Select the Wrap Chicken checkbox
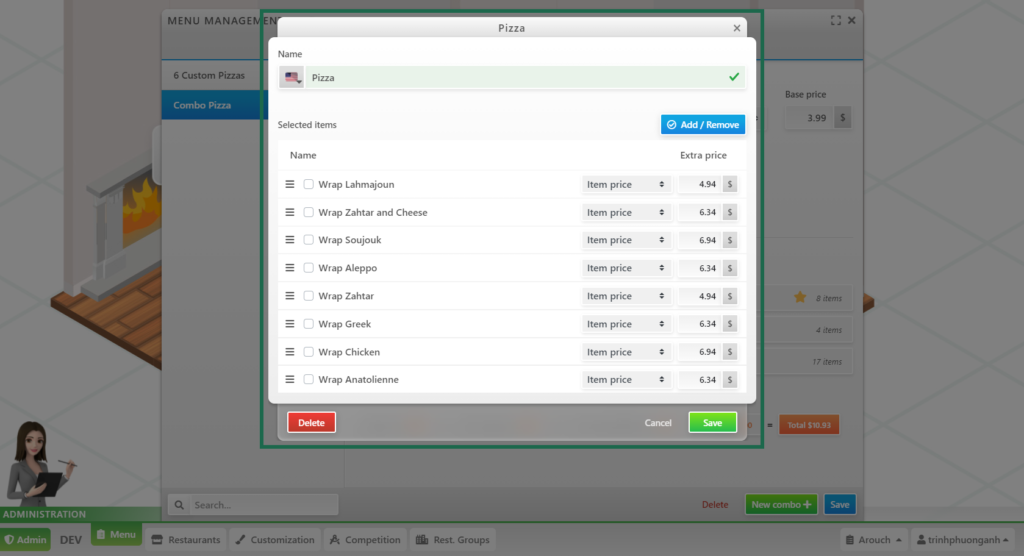The width and height of the screenshot is (1024, 556). tap(309, 352)
